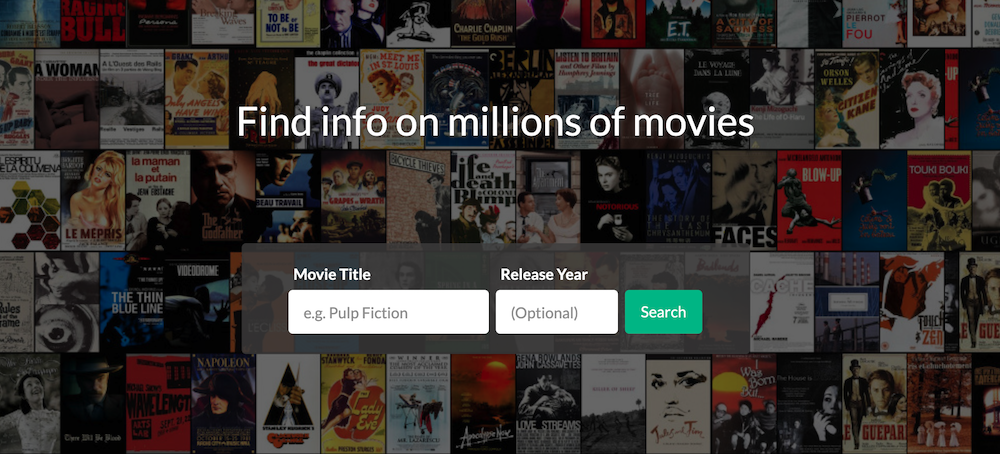Open the Charlie Chaplin Gold Rush poster
Viewport: 1000px width, 454px height.
pos(483,23)
